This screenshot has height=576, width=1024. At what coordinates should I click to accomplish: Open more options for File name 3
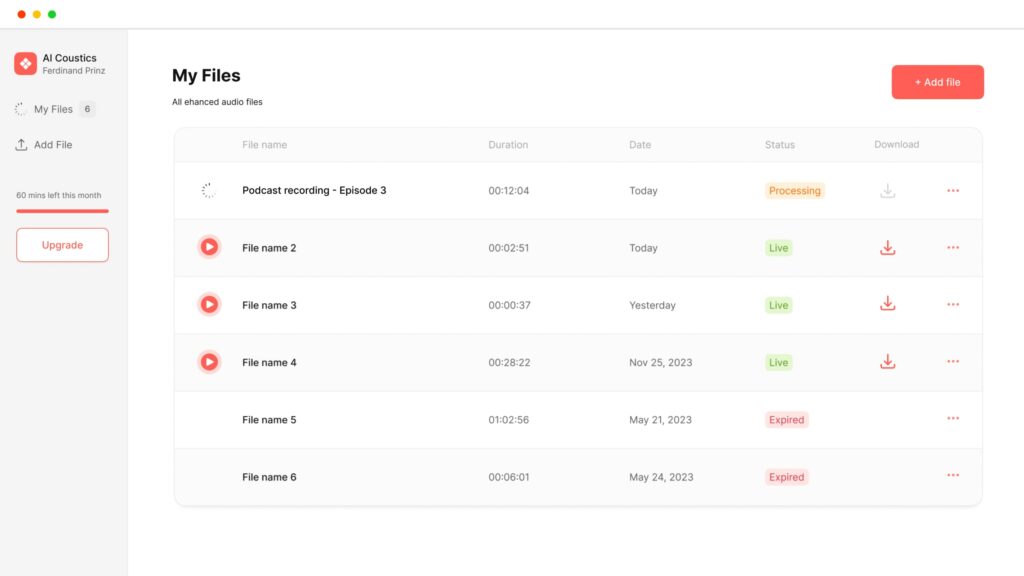pyautogui.click(x=953, y=304)
